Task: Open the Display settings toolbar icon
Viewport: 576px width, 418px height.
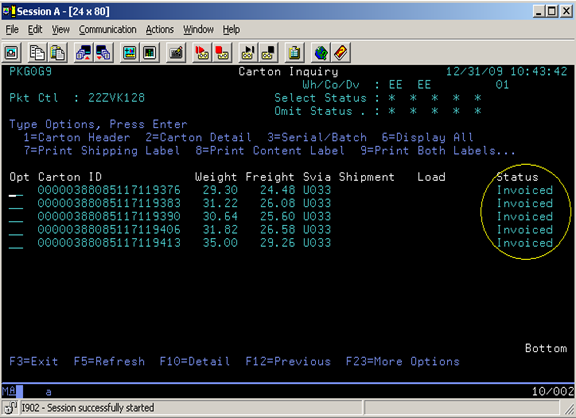Action: point(129,53)
